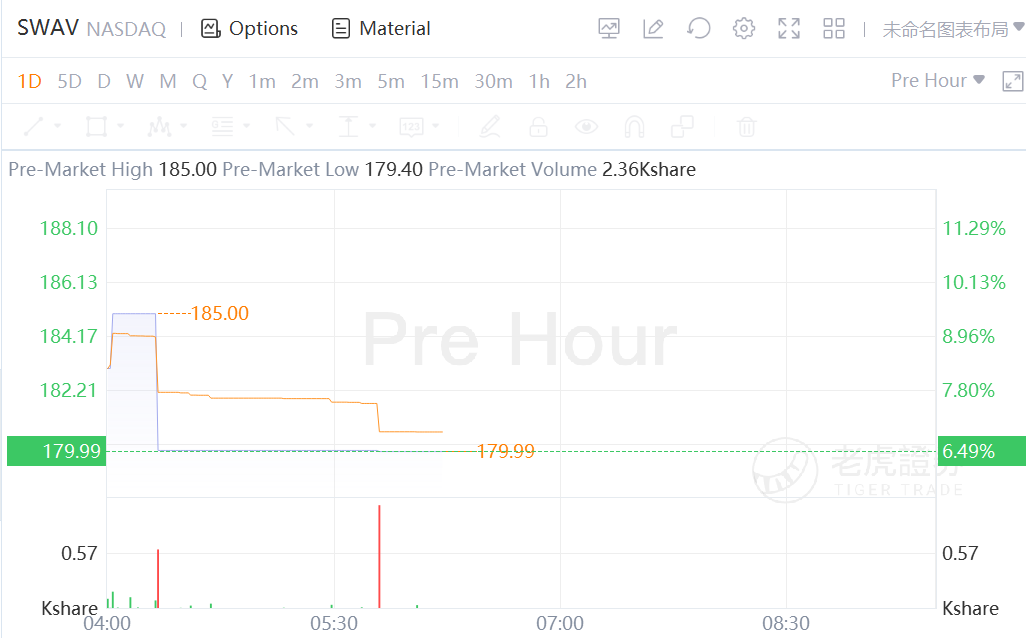Open the Material button
Viewport: 1026px width, 638px height.
click(381, 28)
